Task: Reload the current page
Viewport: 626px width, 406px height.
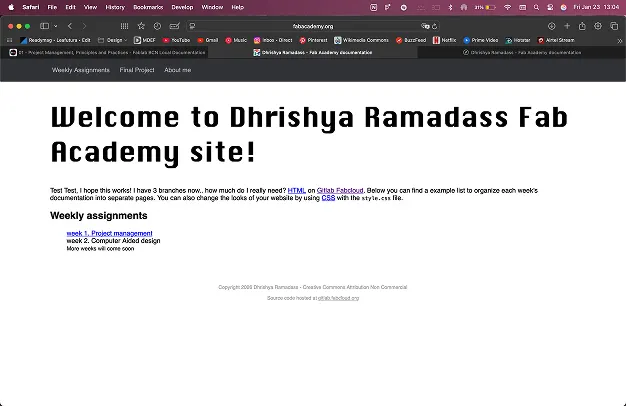Action: (434, 26)
